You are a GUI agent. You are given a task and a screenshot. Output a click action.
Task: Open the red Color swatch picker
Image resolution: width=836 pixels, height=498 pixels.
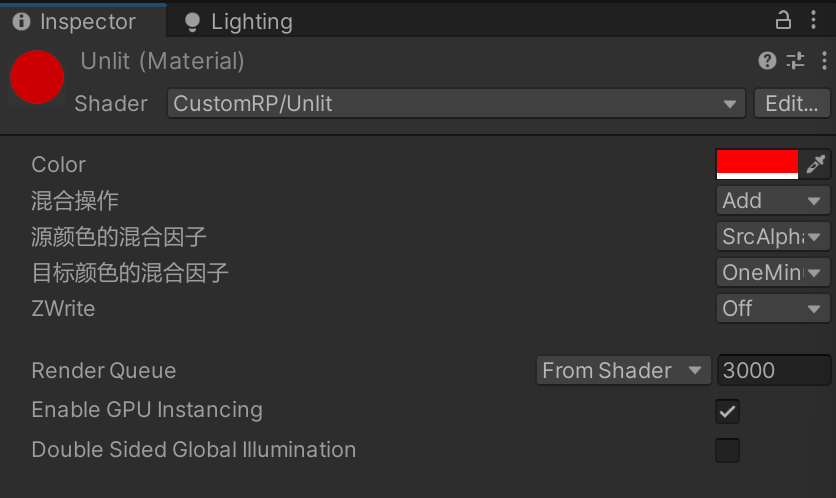pyautogui.click(x=757, y=164)
